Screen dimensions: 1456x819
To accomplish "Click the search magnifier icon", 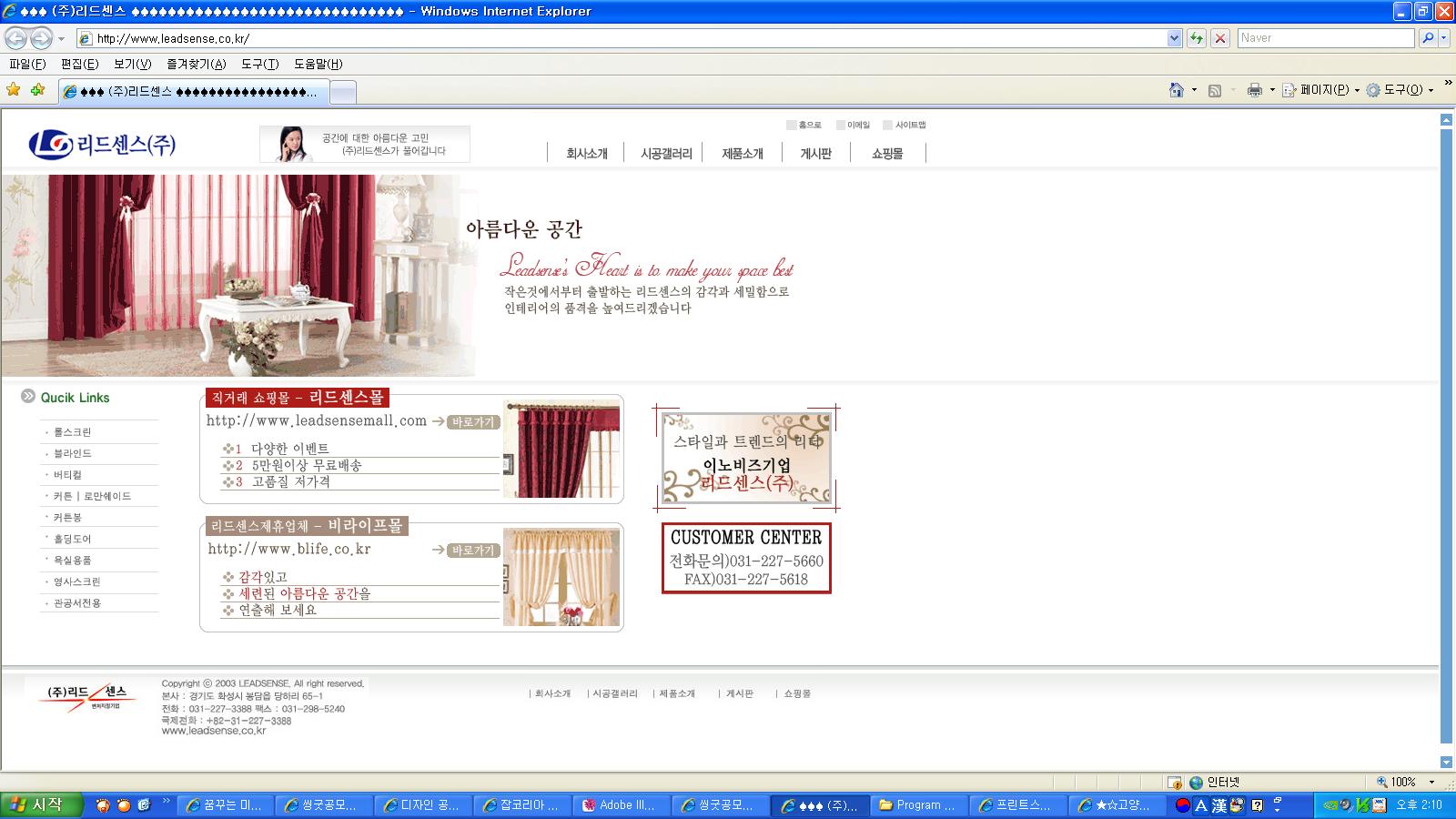I will (1427, 38).
